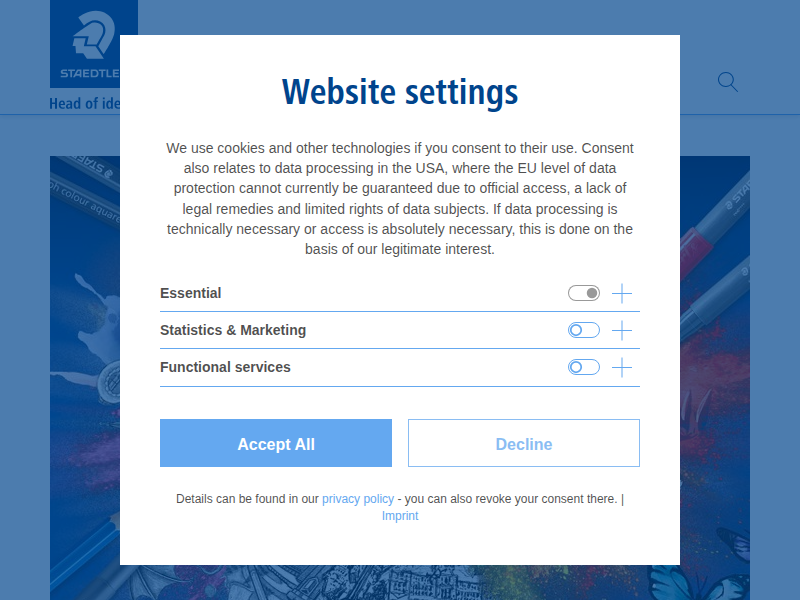Click the dimmed pens artwork left of the dialog

click(84, 350)
